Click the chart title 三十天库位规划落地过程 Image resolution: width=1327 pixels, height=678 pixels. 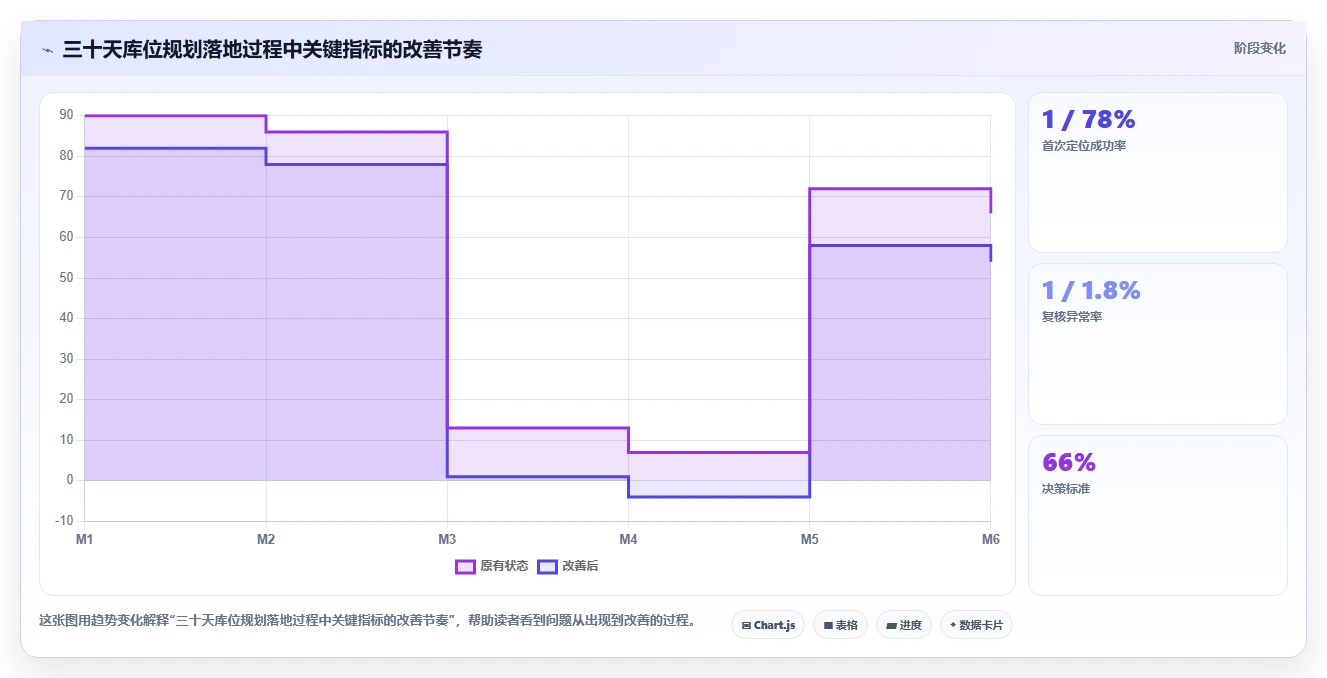coord(272,49)
